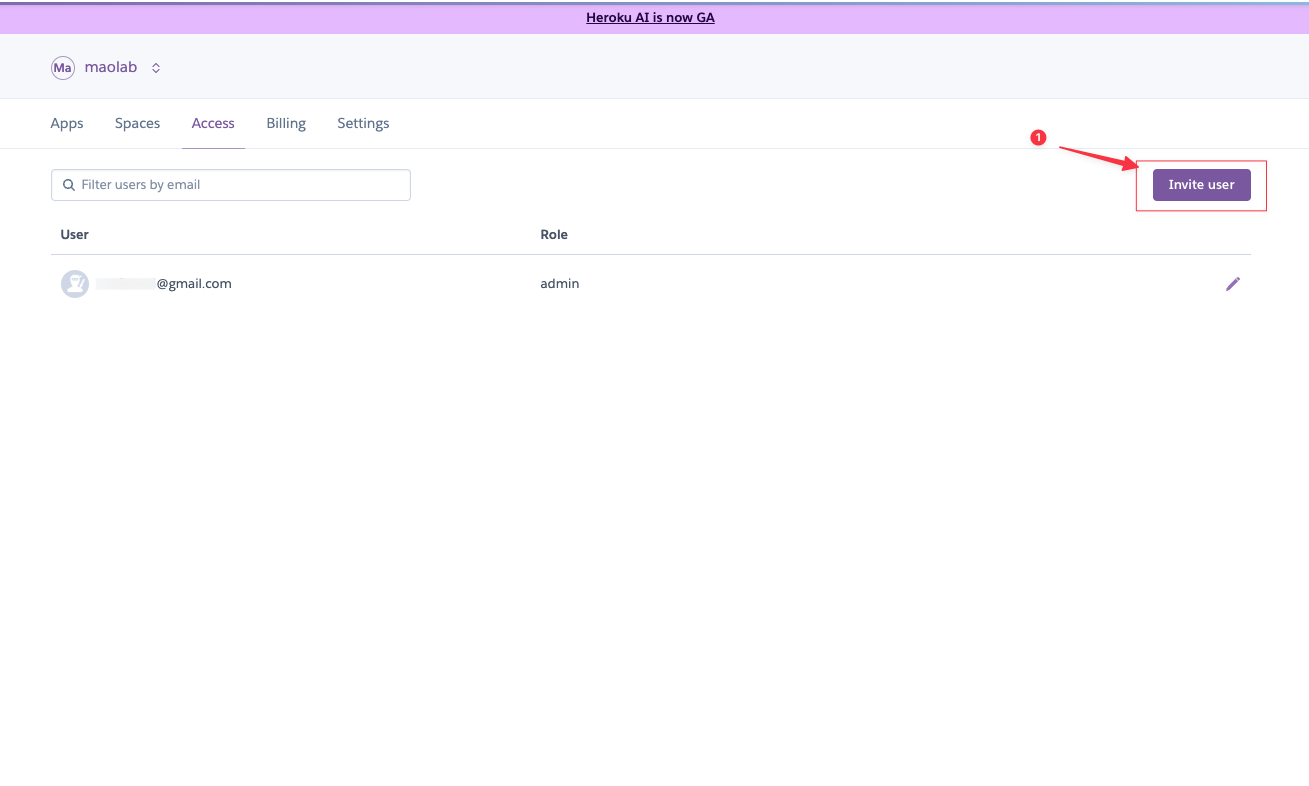Click the User column header
Image resolution: width=1309 pixels, height=786 pixels.
pyautogui.click(x=75, y=235)
